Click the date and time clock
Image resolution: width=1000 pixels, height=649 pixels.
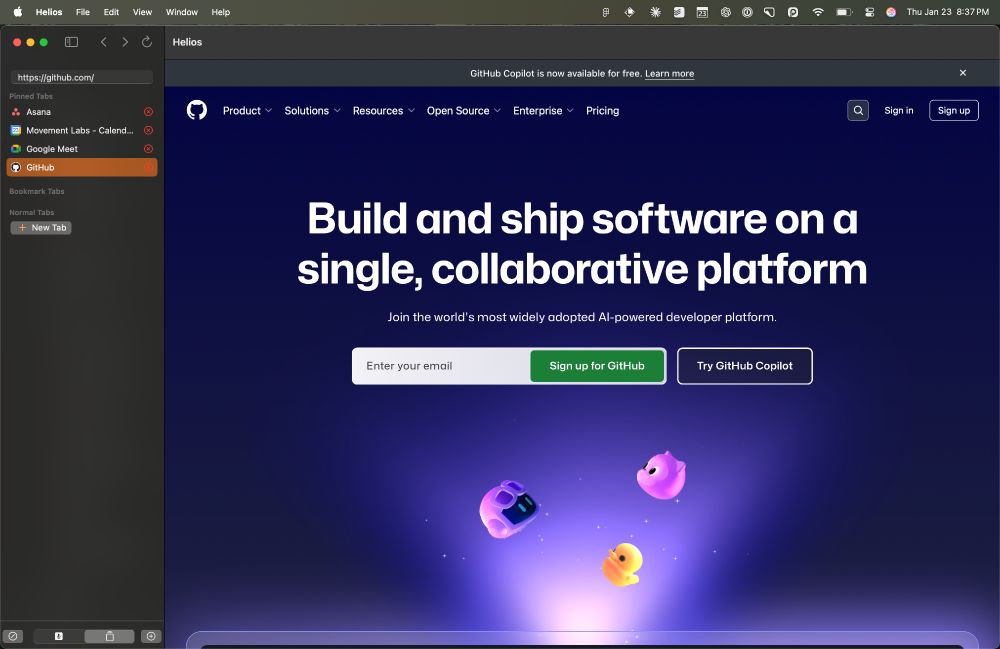948,12
